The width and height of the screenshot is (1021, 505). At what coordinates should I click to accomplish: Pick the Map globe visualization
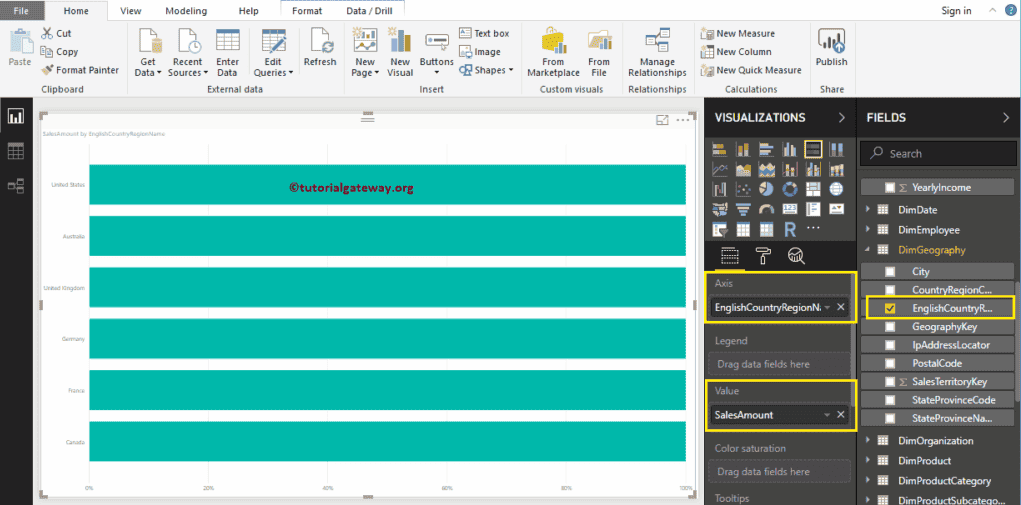837,189
